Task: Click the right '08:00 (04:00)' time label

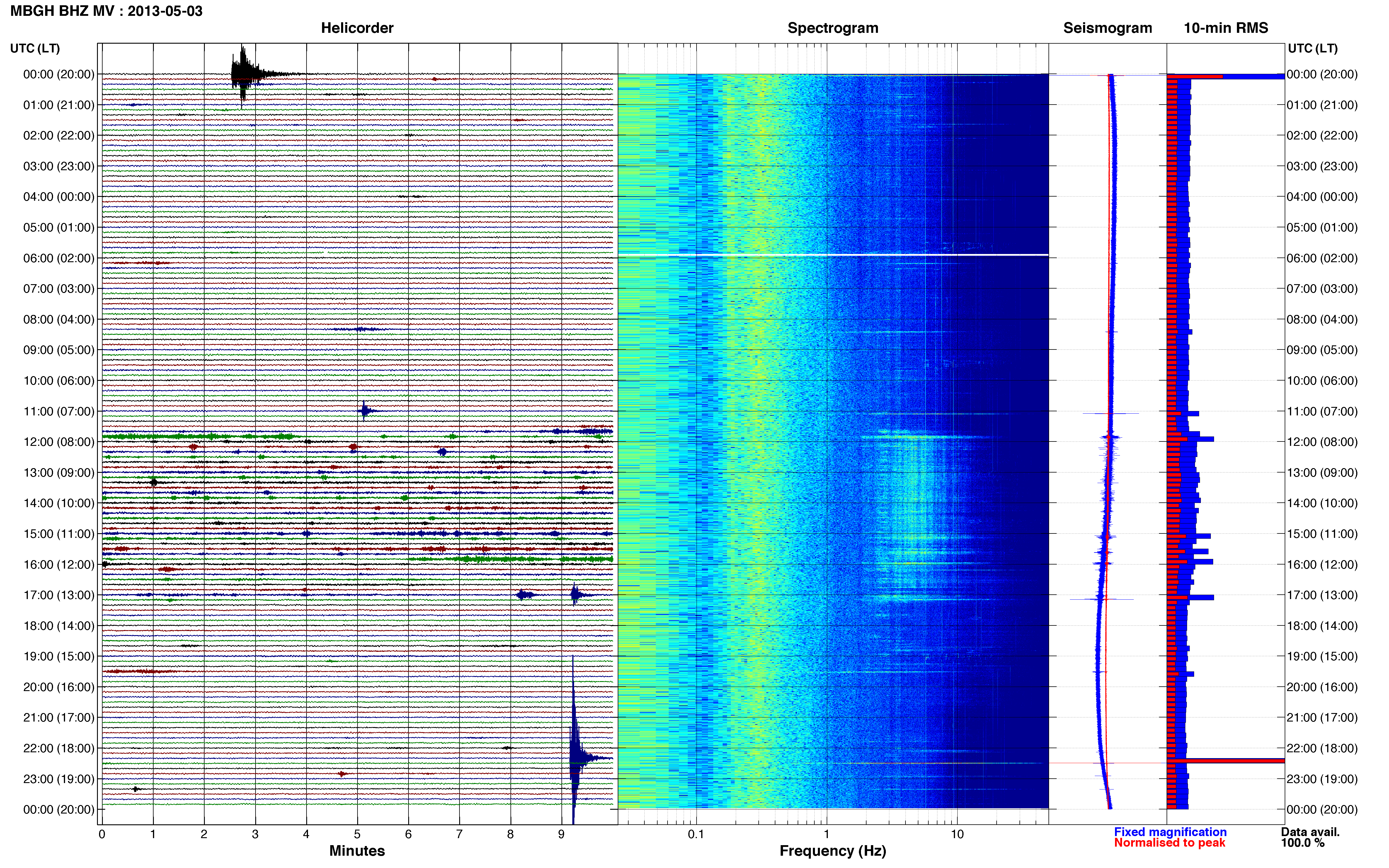Action: pyautogui.click(x=1322, y=320)
